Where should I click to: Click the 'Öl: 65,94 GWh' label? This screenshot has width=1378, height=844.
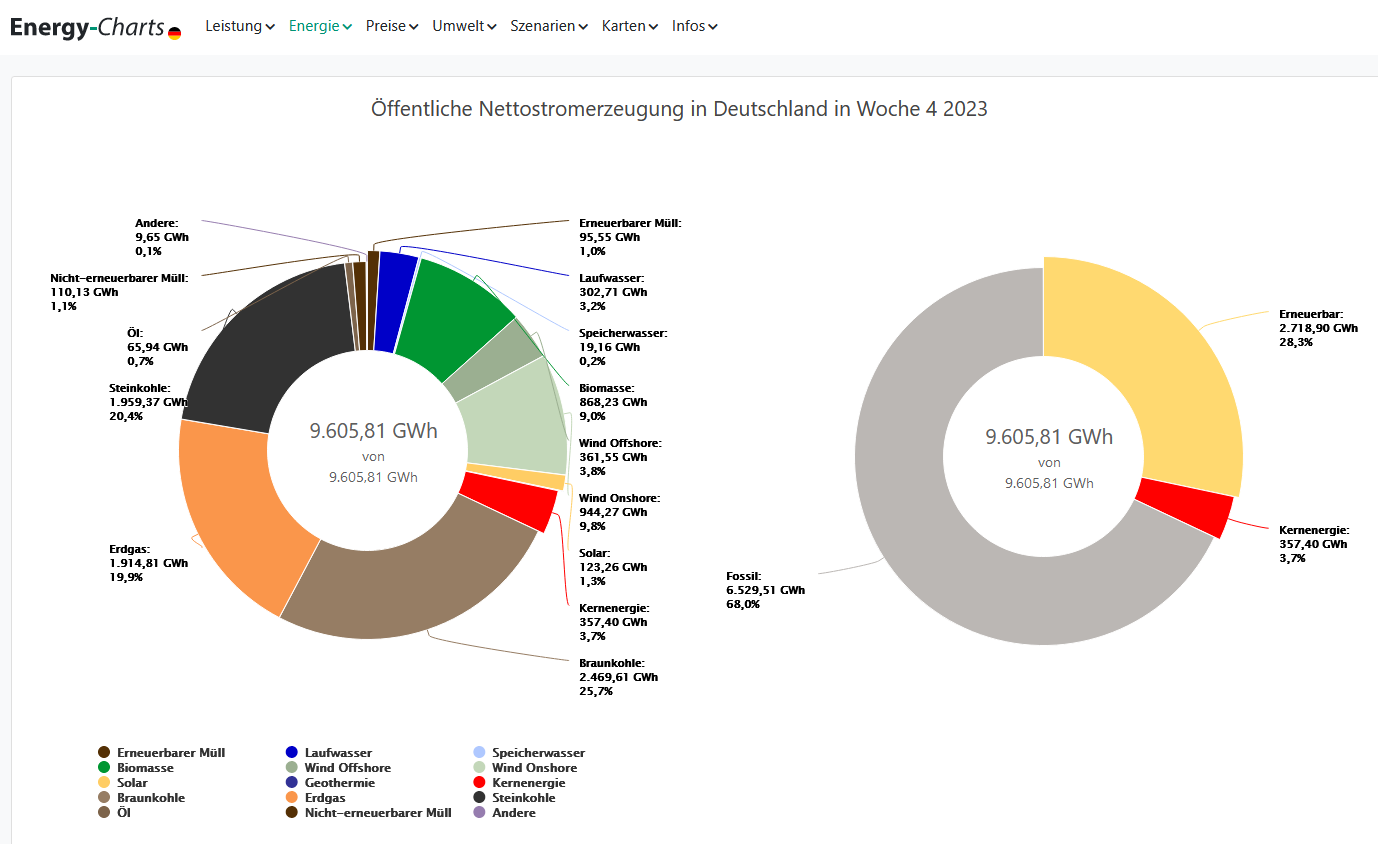click(157, 347)
